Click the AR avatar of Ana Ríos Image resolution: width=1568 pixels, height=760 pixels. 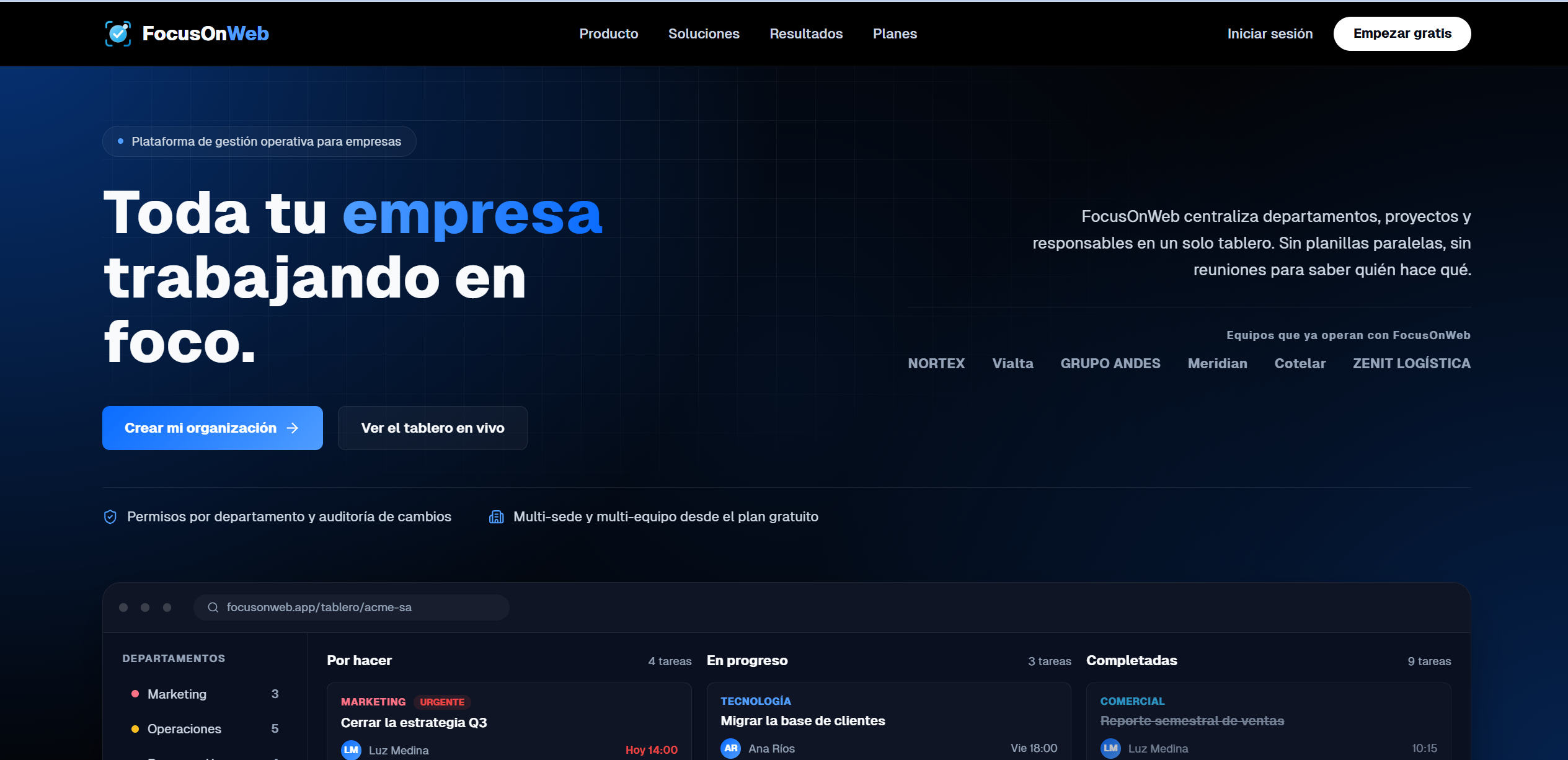coord(730,748)
